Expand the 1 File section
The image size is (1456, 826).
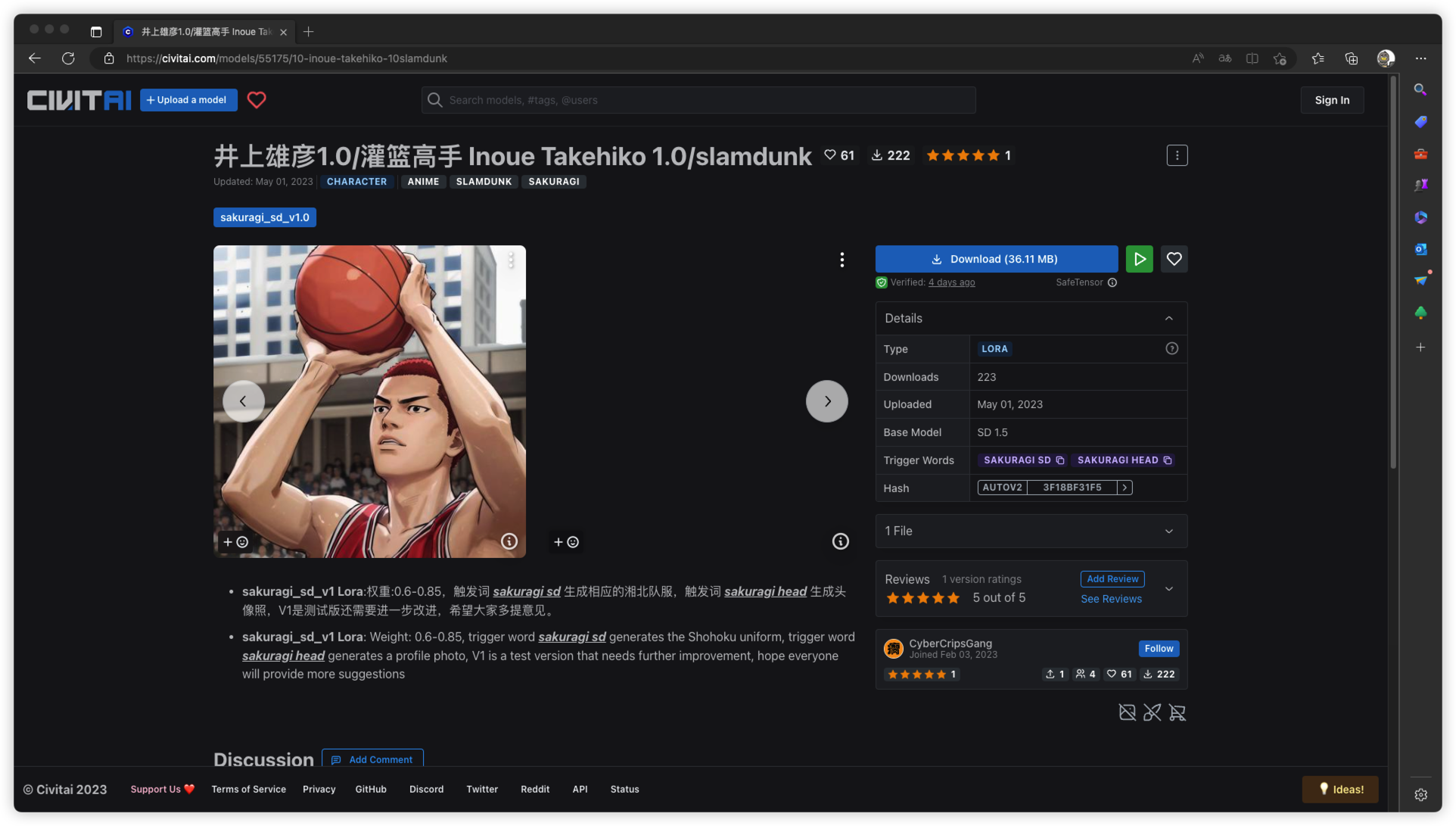click(1031, 531)
